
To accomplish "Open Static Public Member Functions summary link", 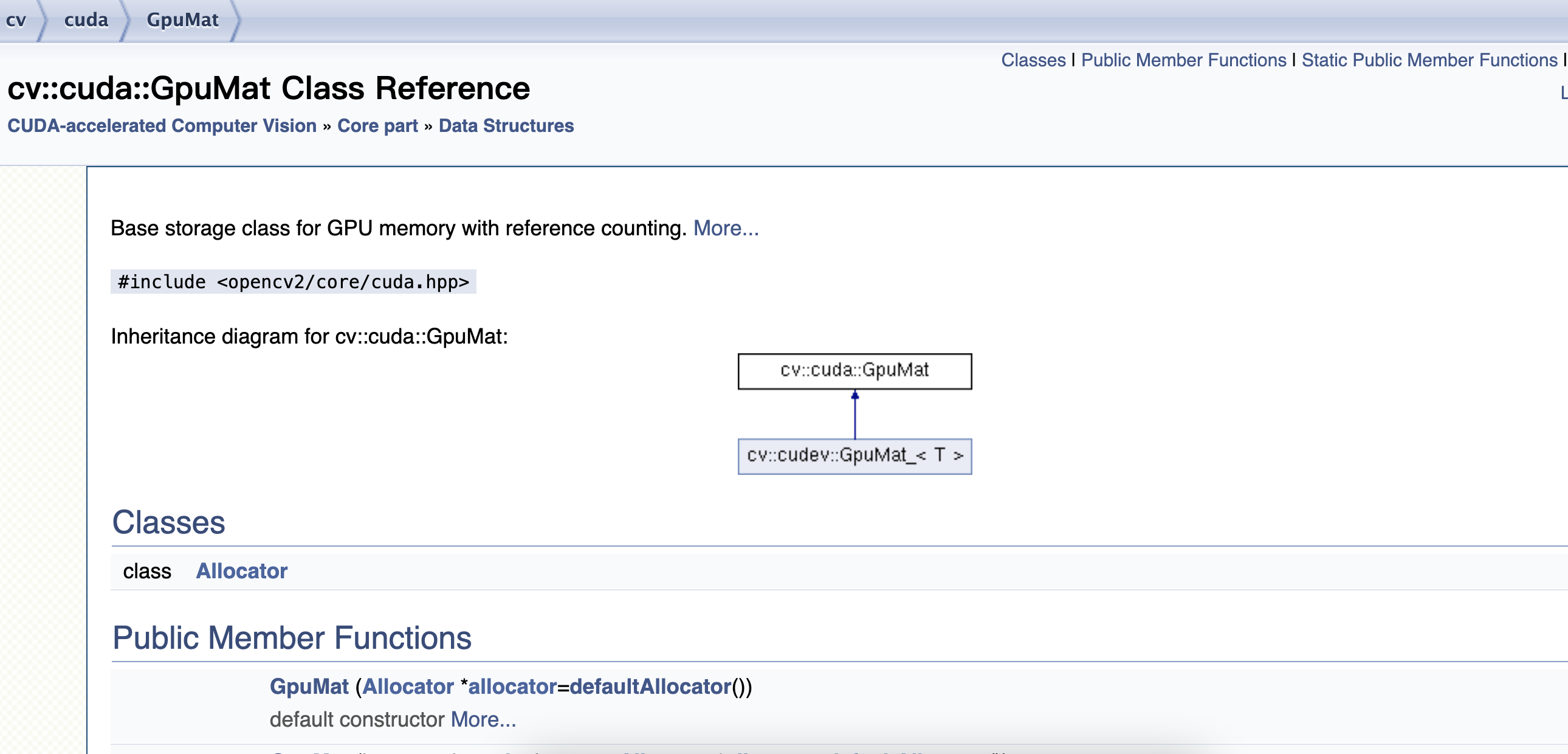I will (1429, 60).
